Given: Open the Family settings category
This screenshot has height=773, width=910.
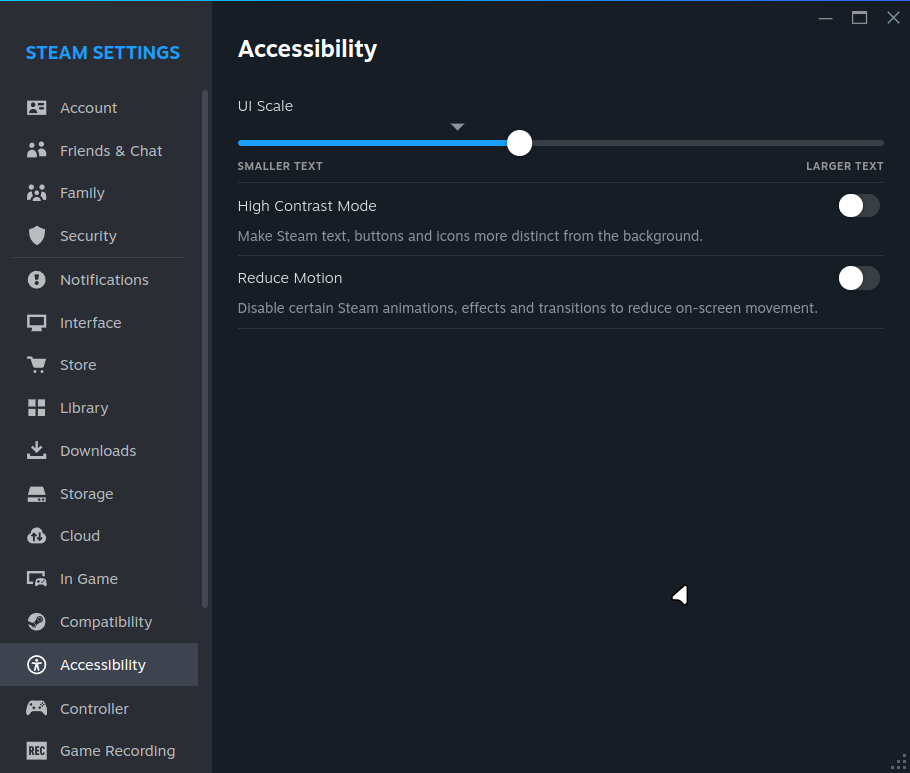Looking at the screenshot, I should coord(82,193).
